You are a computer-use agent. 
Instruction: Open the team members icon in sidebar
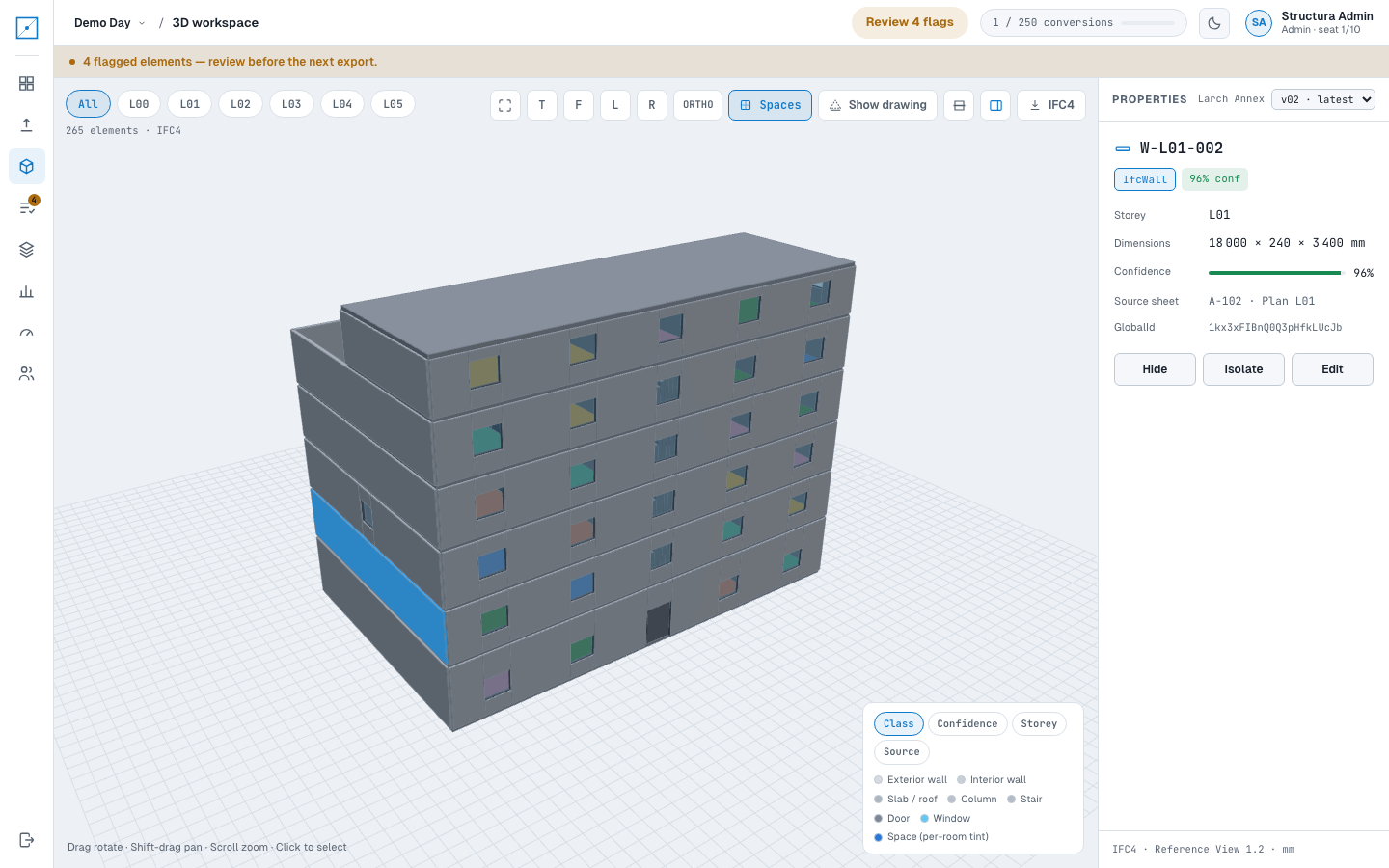(27, 374)
